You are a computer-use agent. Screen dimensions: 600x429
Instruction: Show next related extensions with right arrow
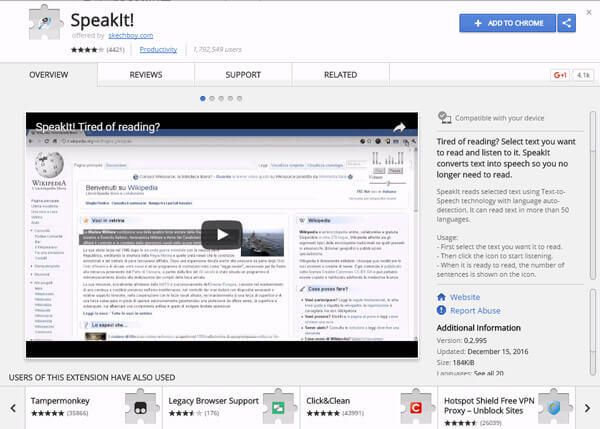click(587, 408)
